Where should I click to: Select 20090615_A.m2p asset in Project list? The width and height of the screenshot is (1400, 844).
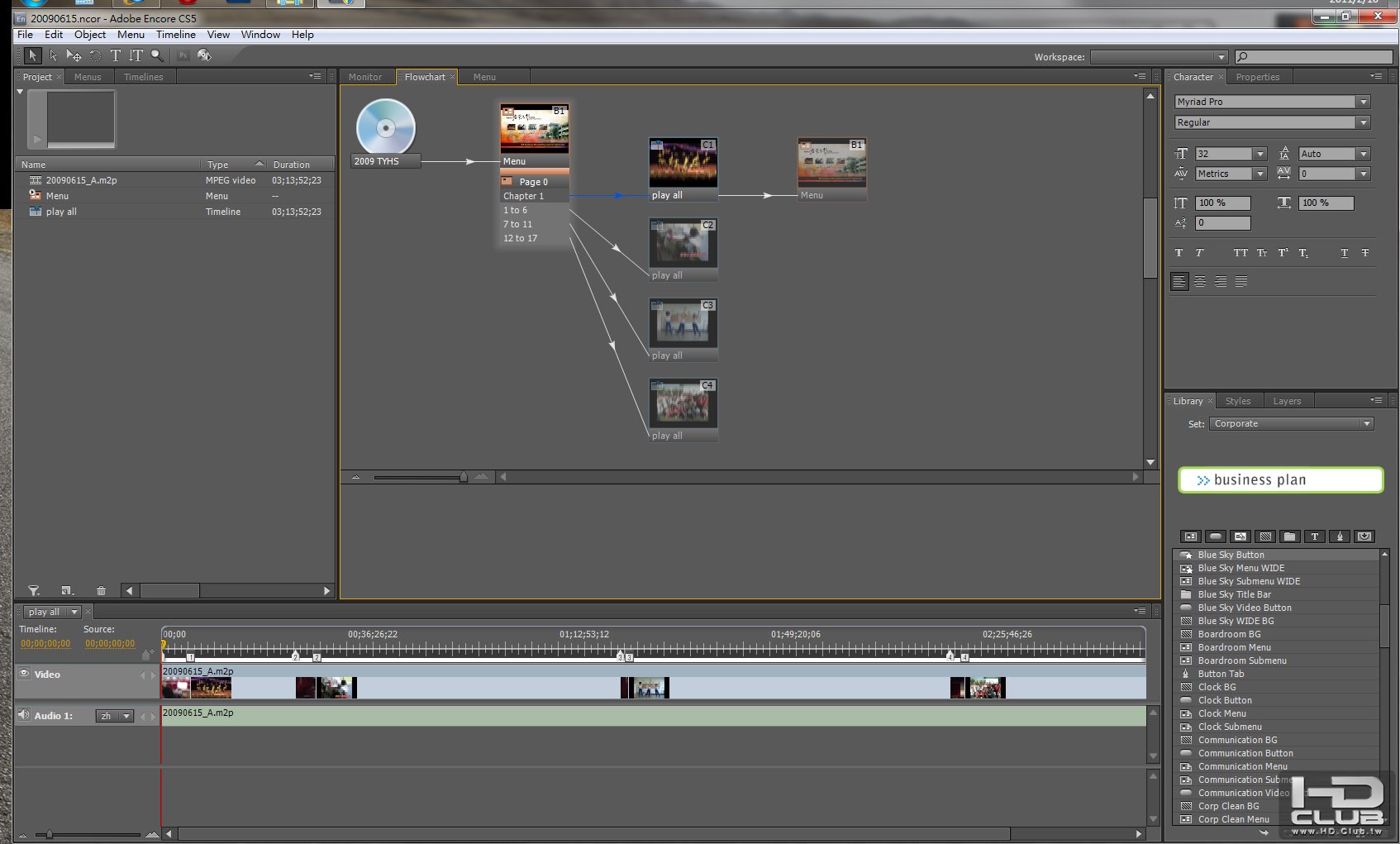coord(81,180)
